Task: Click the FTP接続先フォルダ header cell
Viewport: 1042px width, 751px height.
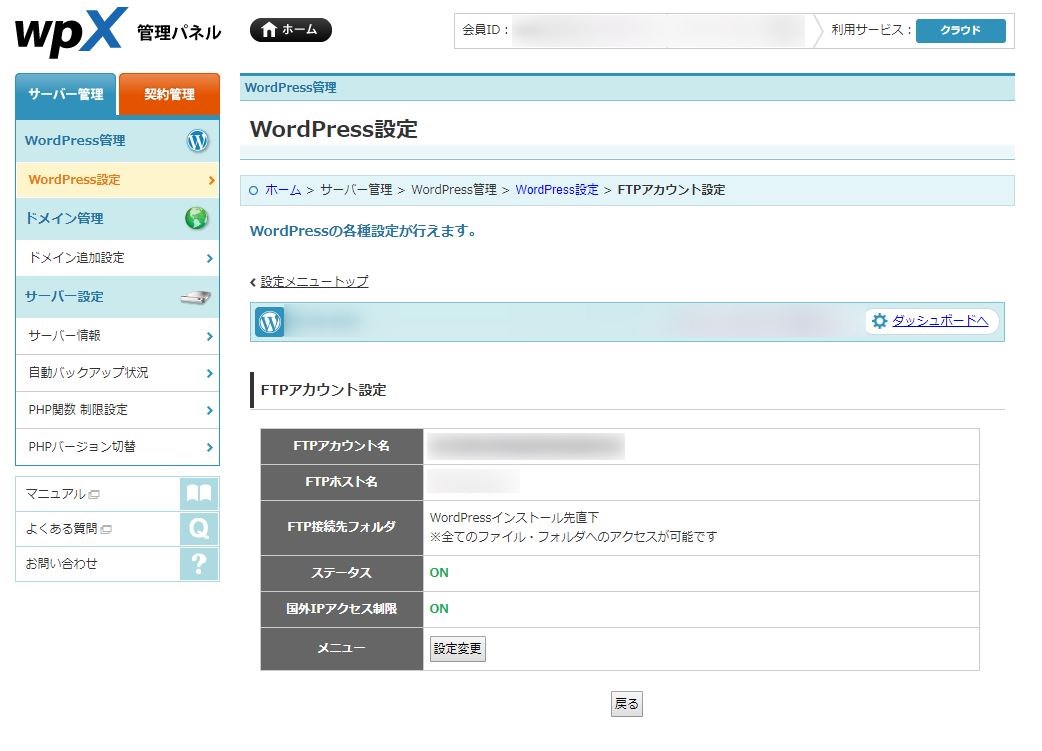Action: pyautogui.click(x=342, y=528)
